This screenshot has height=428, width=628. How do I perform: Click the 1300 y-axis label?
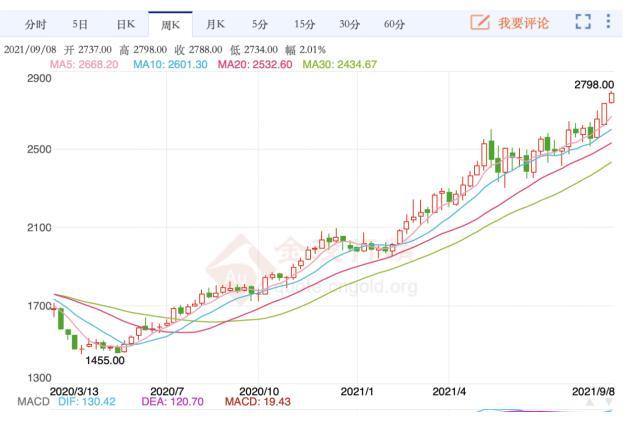pos(39,378)
